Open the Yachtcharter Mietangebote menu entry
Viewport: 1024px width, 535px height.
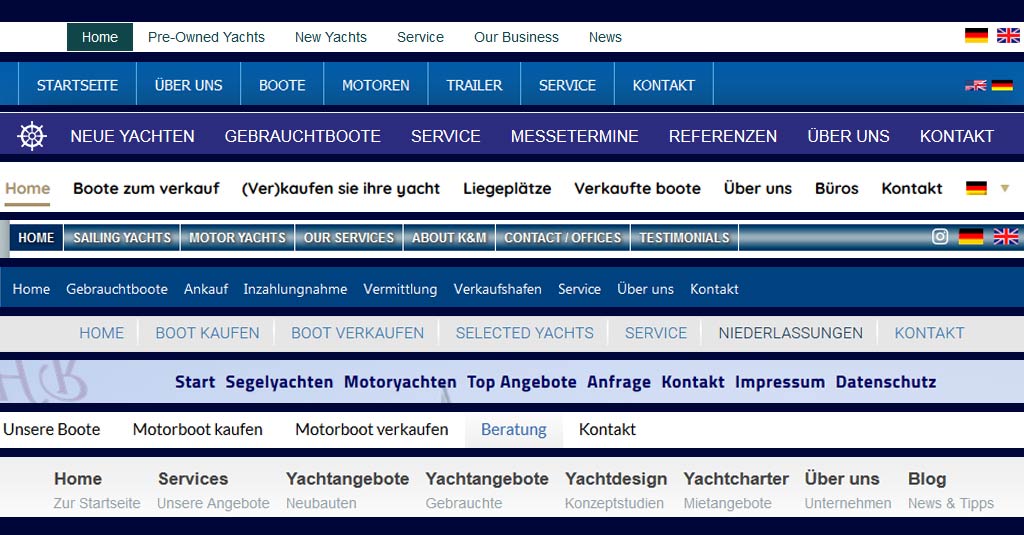pos(736,490)
